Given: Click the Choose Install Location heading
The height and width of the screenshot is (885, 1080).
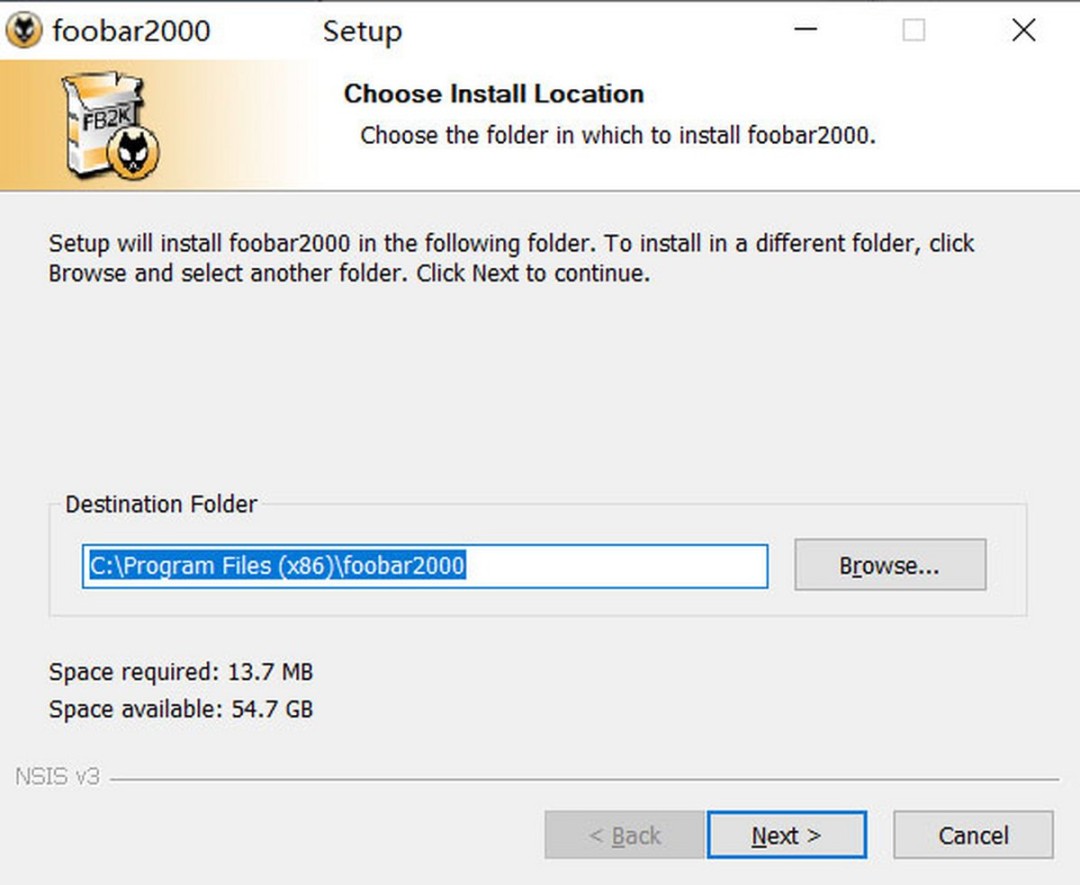Looking at the screenshot, I should (x=493, y=93).
